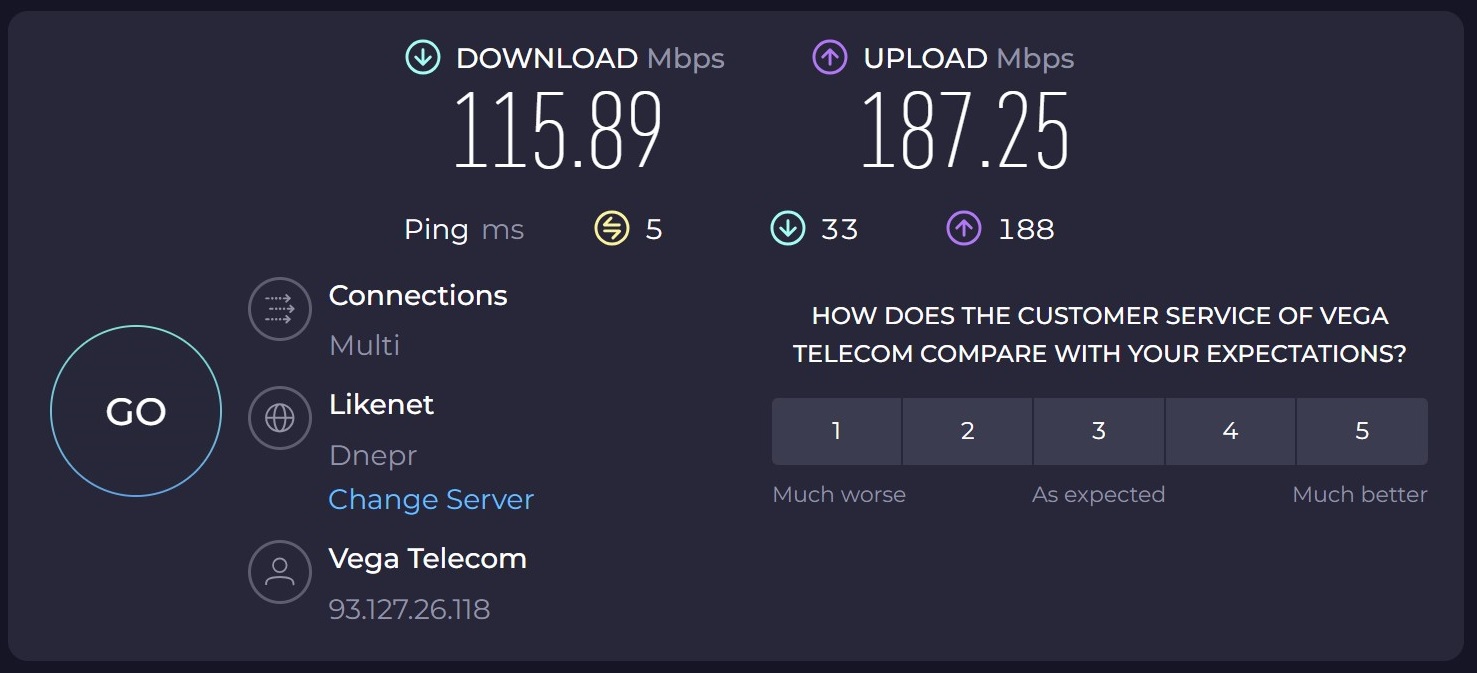
Task: Rate customer service as 1, Much worse
Action: [836, 431]
